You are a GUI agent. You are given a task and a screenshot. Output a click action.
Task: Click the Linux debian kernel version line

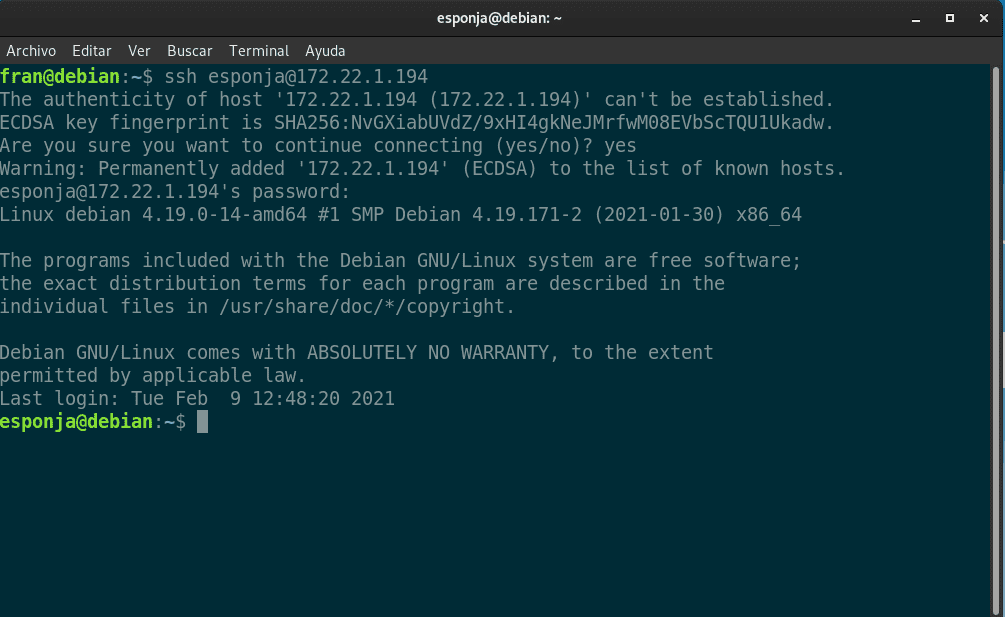click(401, 215)
